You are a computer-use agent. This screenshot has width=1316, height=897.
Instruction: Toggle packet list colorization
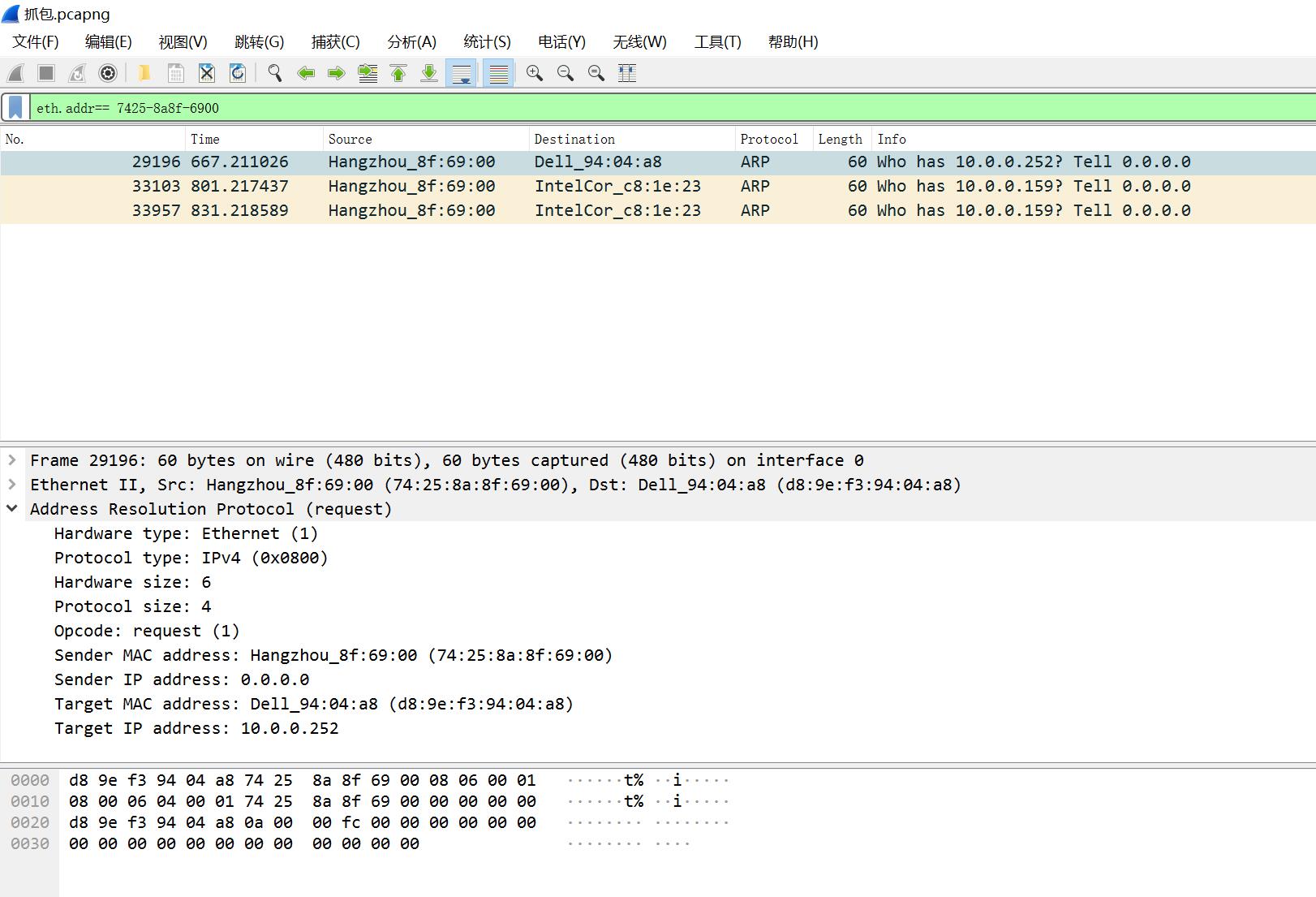click(x=498, y=73)
